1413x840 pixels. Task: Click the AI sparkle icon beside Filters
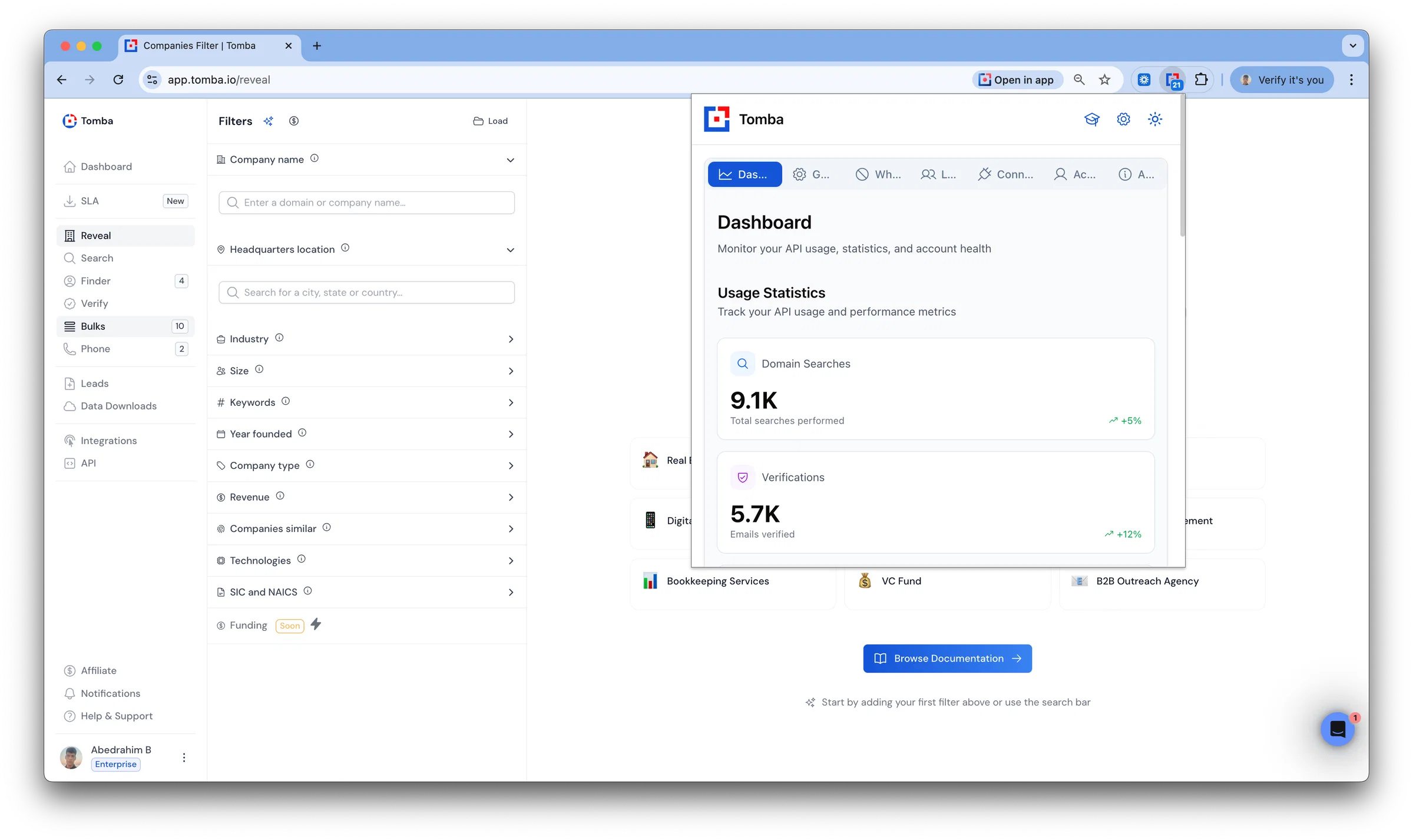click(x=269, y=121)
